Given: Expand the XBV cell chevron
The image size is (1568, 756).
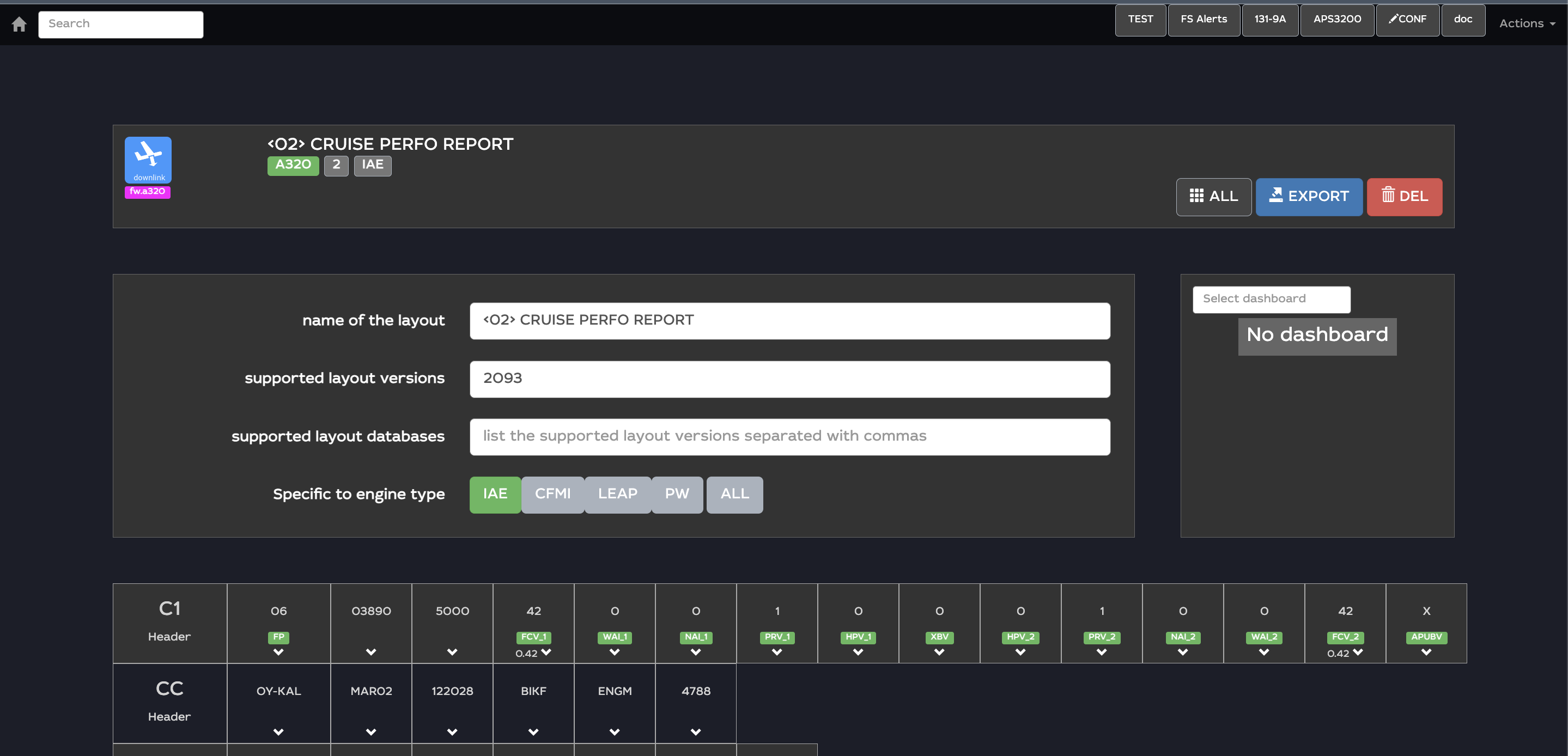Looking at the screenshot, I should point(939,652).
